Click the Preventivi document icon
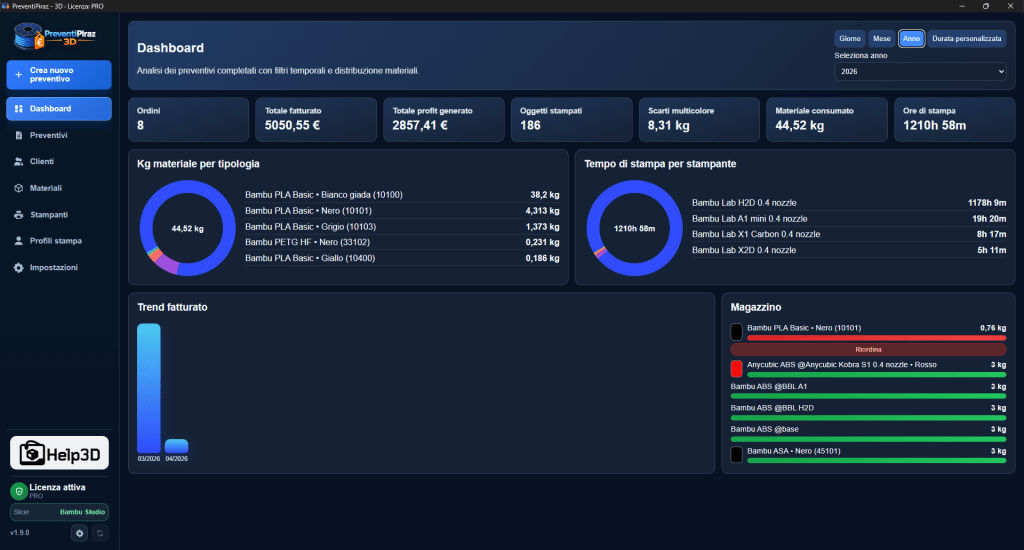Viewport: 1024px width, 550px height. click(18, 135)
